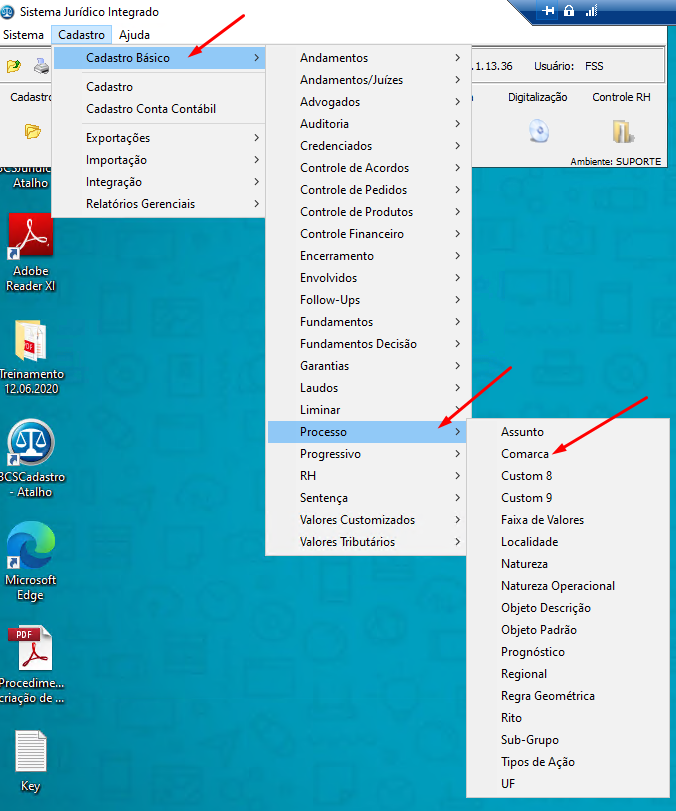Image resolution: width=676 pixels, height=811 pixels.
Task: Click the Controle RH binders icon
Action: (x=623, y=131)
